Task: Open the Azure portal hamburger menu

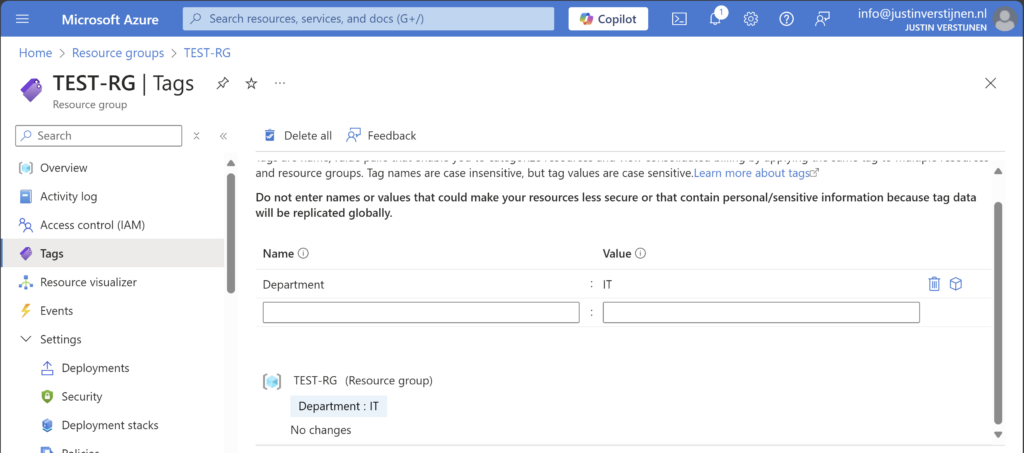Action: pyautogui.click(x=23, y=19)
